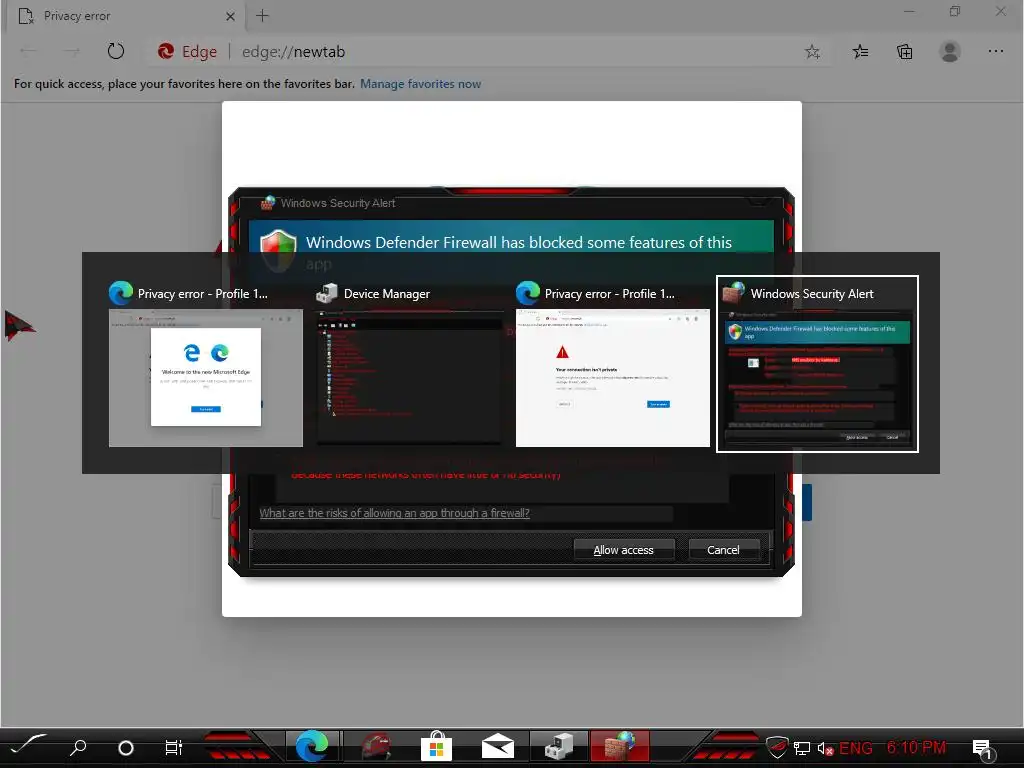Click Windows Security Alert dialog title bar
1024x768 pixels.
coord(511,203)
